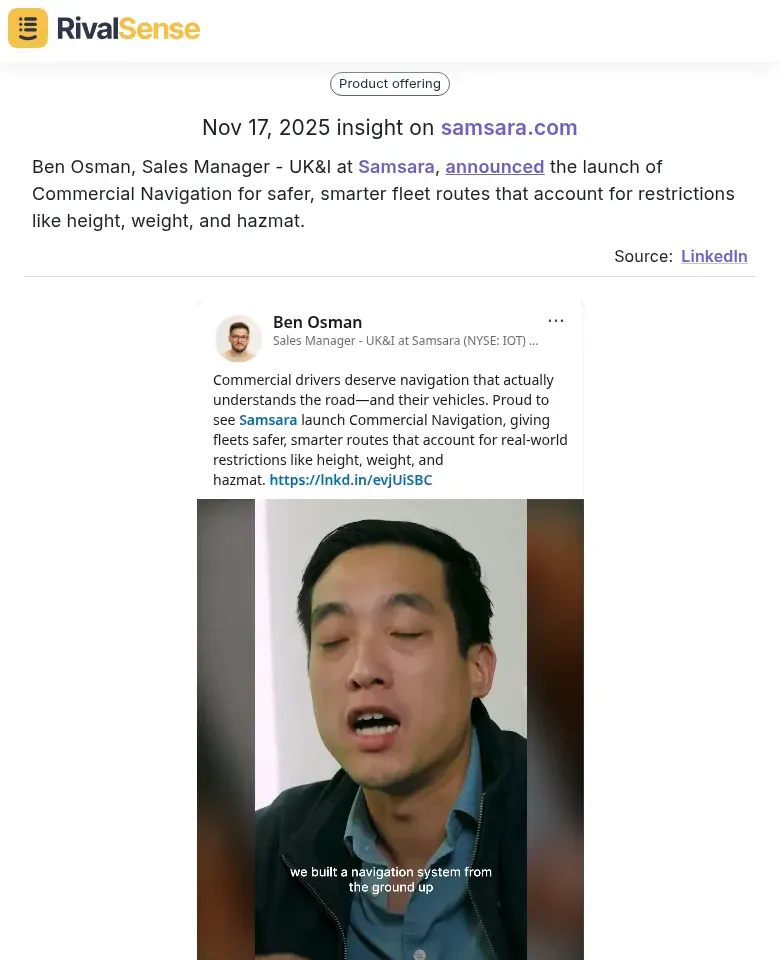Visit the LinkedIn source link

(714, 256)
